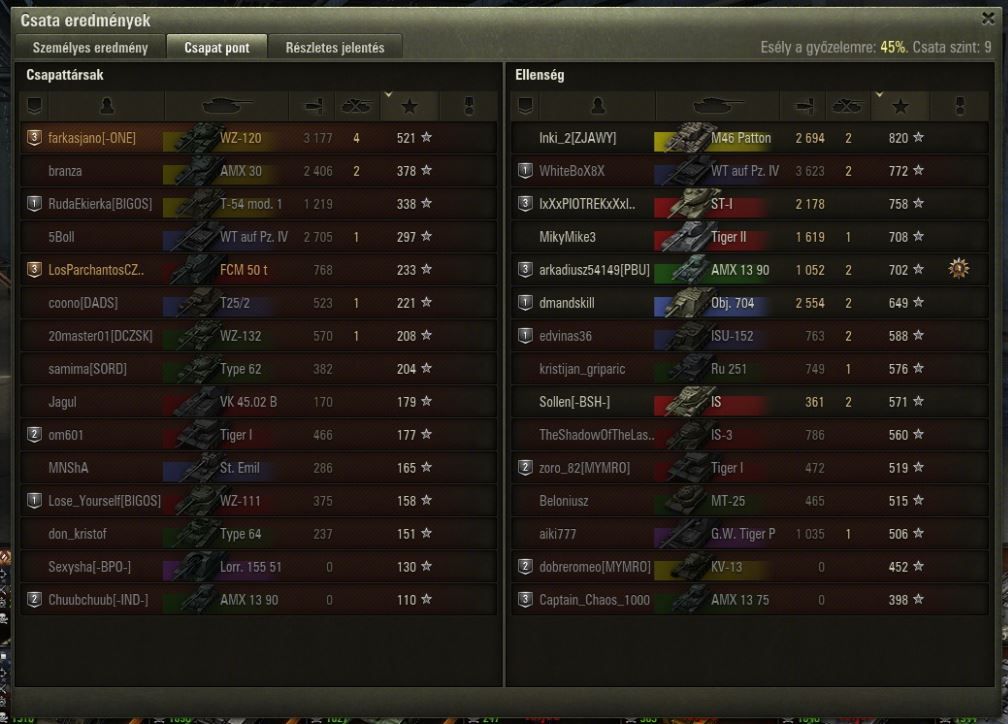
Task: Select enemy MikyMike3
Action: 567,237
